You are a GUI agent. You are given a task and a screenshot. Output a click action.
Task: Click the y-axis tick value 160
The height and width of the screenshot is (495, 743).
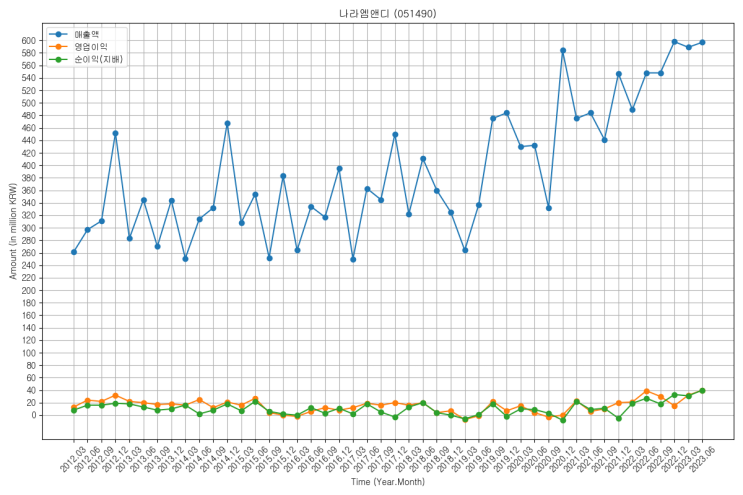click(x=28, y=315)
